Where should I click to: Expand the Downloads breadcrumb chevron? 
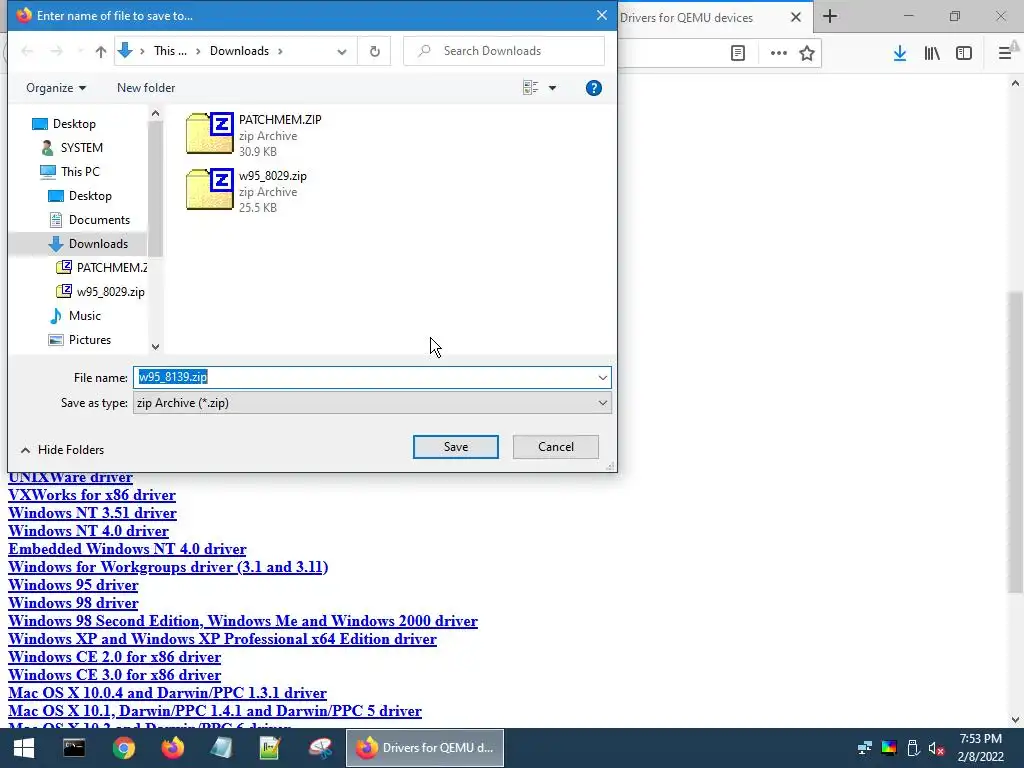pyautogui.click(x=280, y=51)
